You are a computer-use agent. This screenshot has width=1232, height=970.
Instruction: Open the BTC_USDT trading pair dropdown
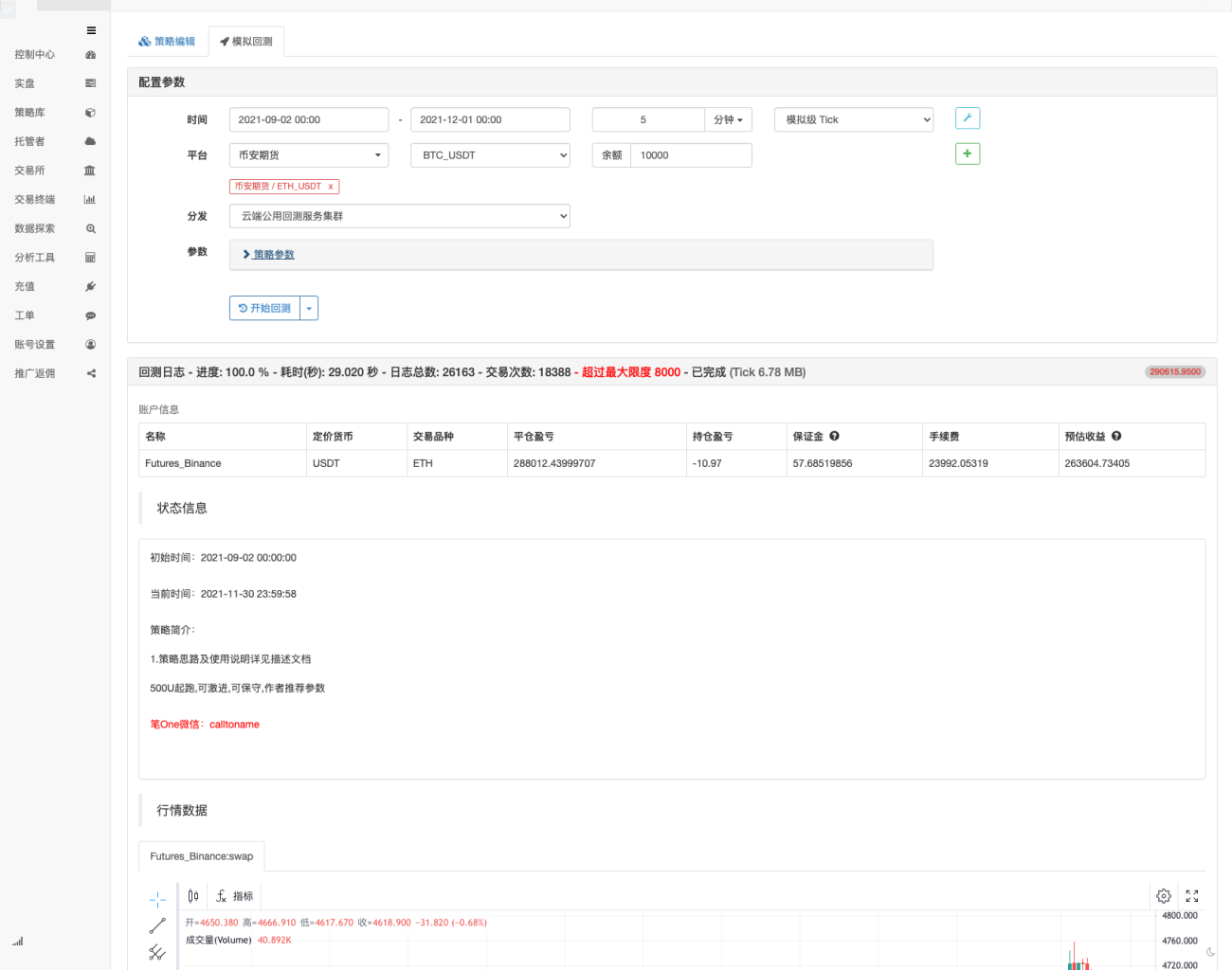(x=490, y=155)
